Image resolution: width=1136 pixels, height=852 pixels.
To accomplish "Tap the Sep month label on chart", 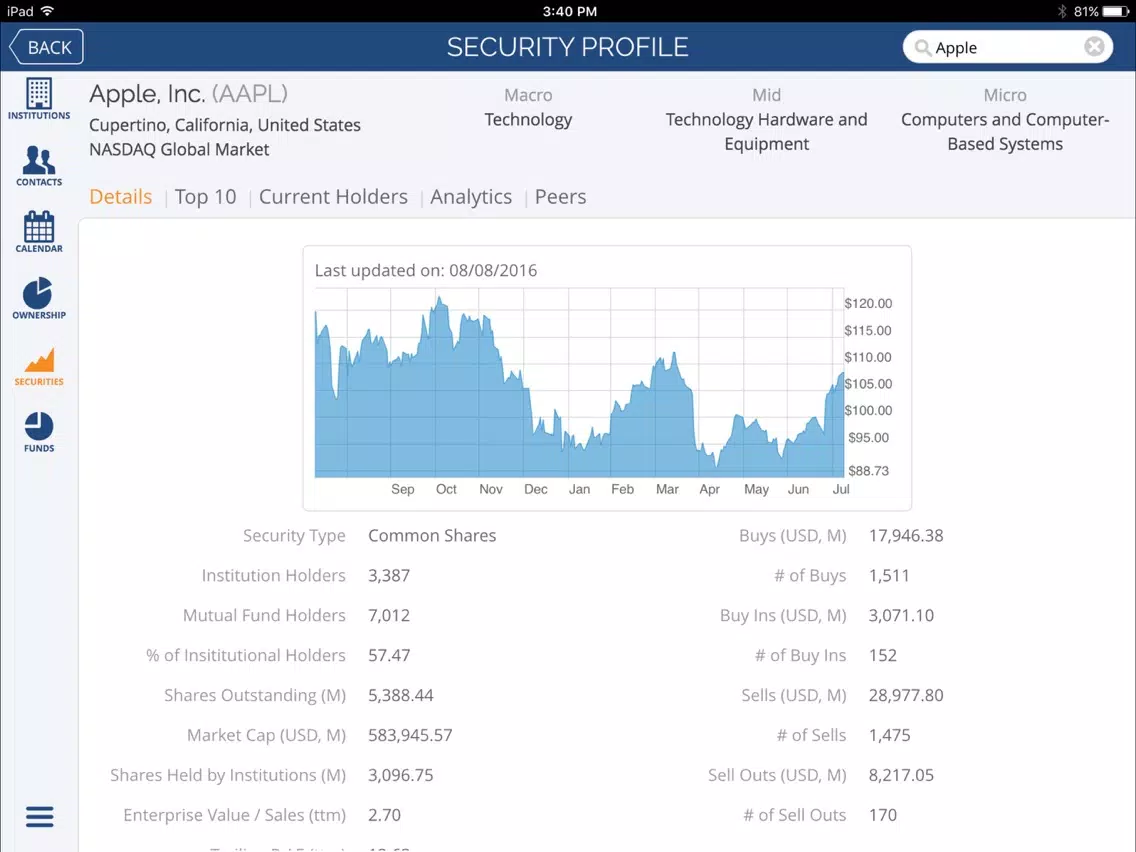I will [403, 489].
